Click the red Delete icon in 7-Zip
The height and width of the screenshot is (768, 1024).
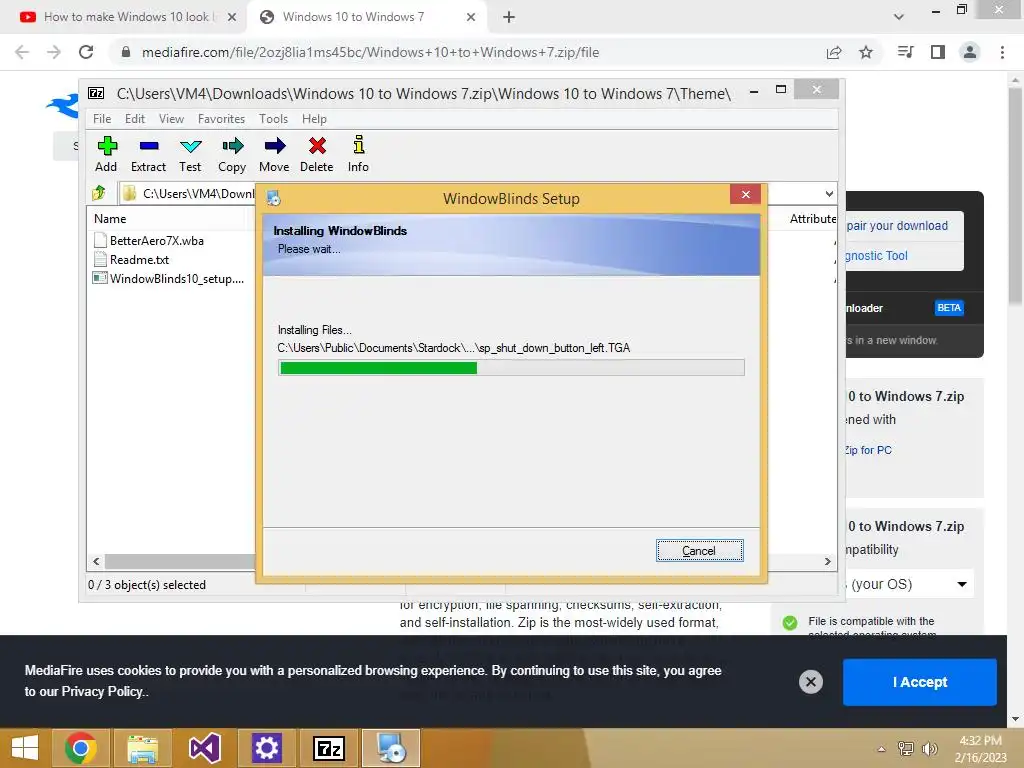coord(317,154)
